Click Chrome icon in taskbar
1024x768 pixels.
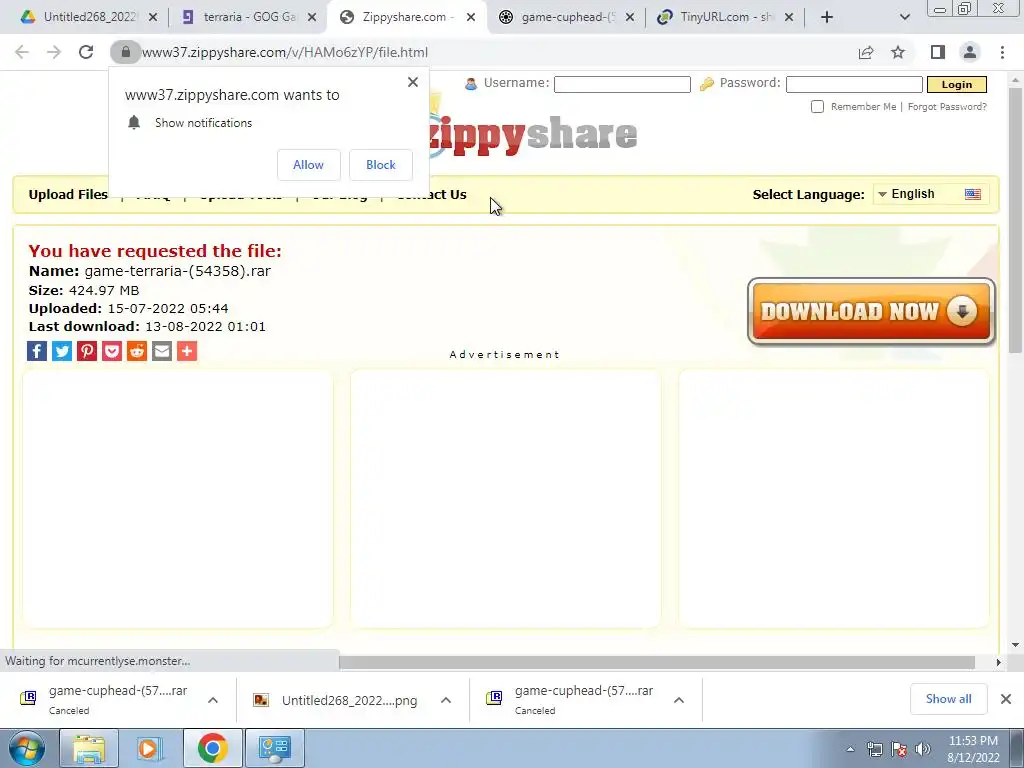pyautogui.click(x=212, y=748)
